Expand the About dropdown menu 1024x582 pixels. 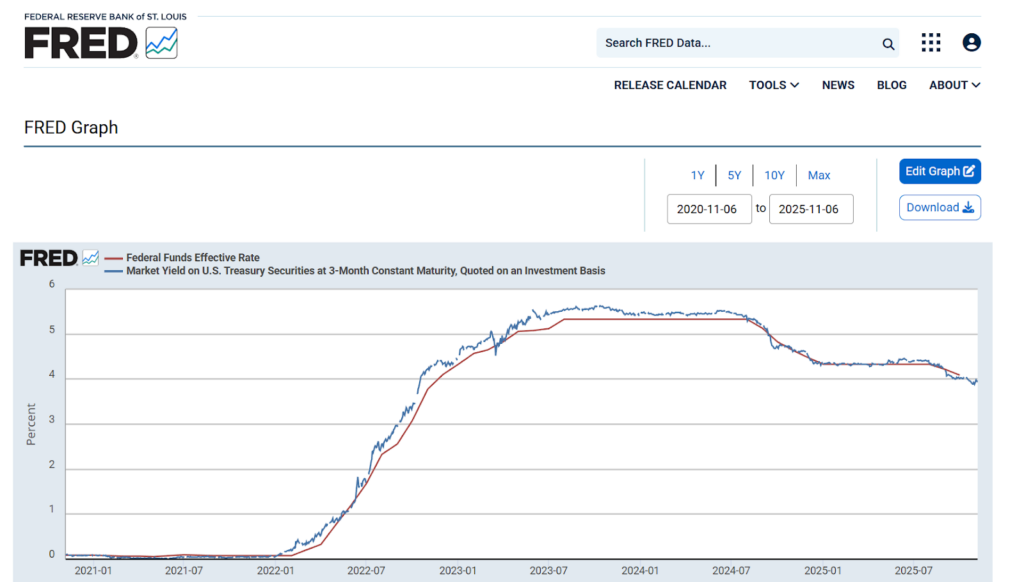(x=954, y=85)
